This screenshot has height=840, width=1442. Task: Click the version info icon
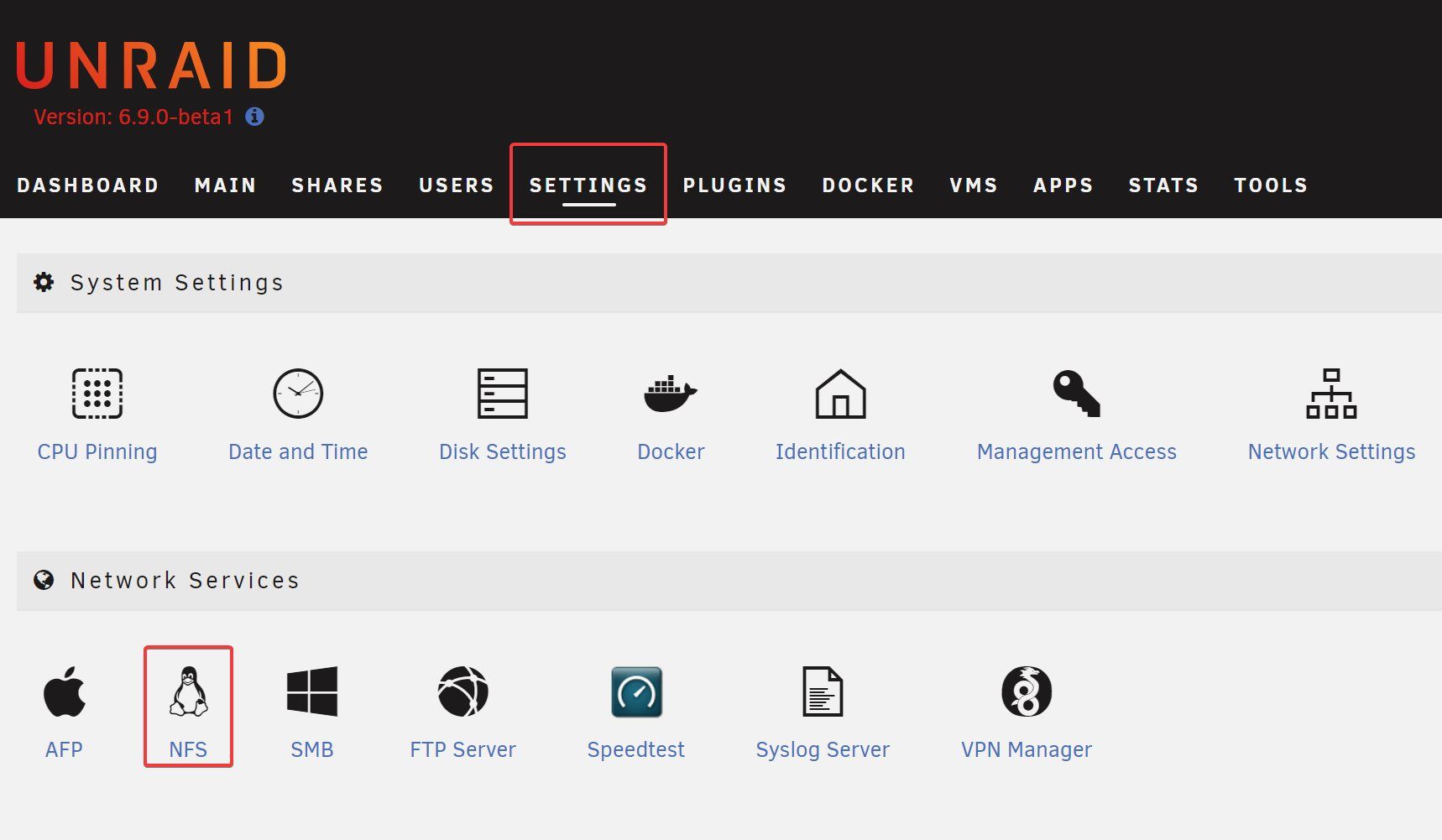click(254, 117)
